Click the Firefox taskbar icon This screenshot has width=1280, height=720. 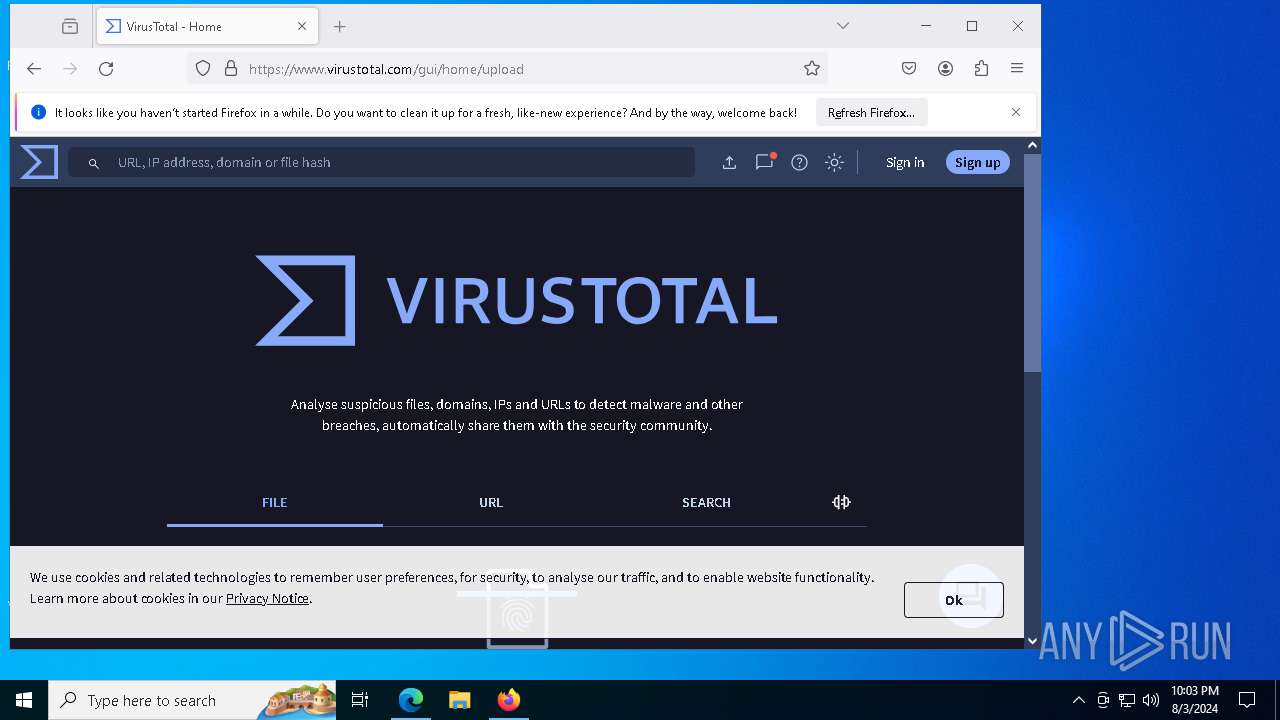click(508, 700)
